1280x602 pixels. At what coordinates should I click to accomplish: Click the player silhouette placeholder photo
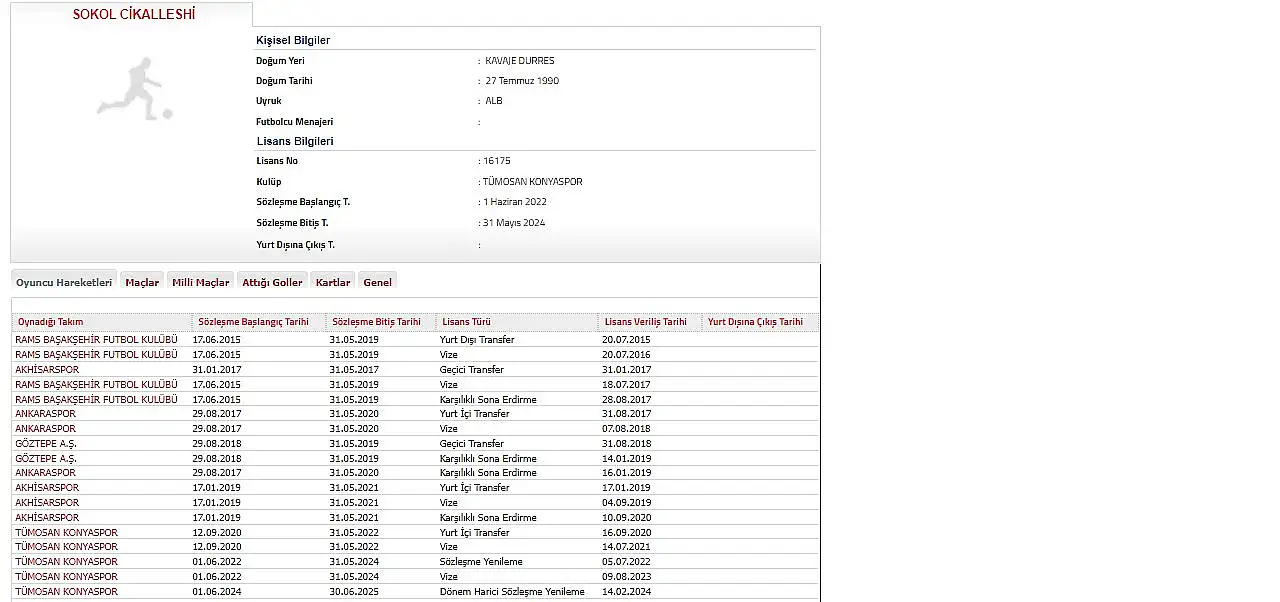(x=134, y=90)
